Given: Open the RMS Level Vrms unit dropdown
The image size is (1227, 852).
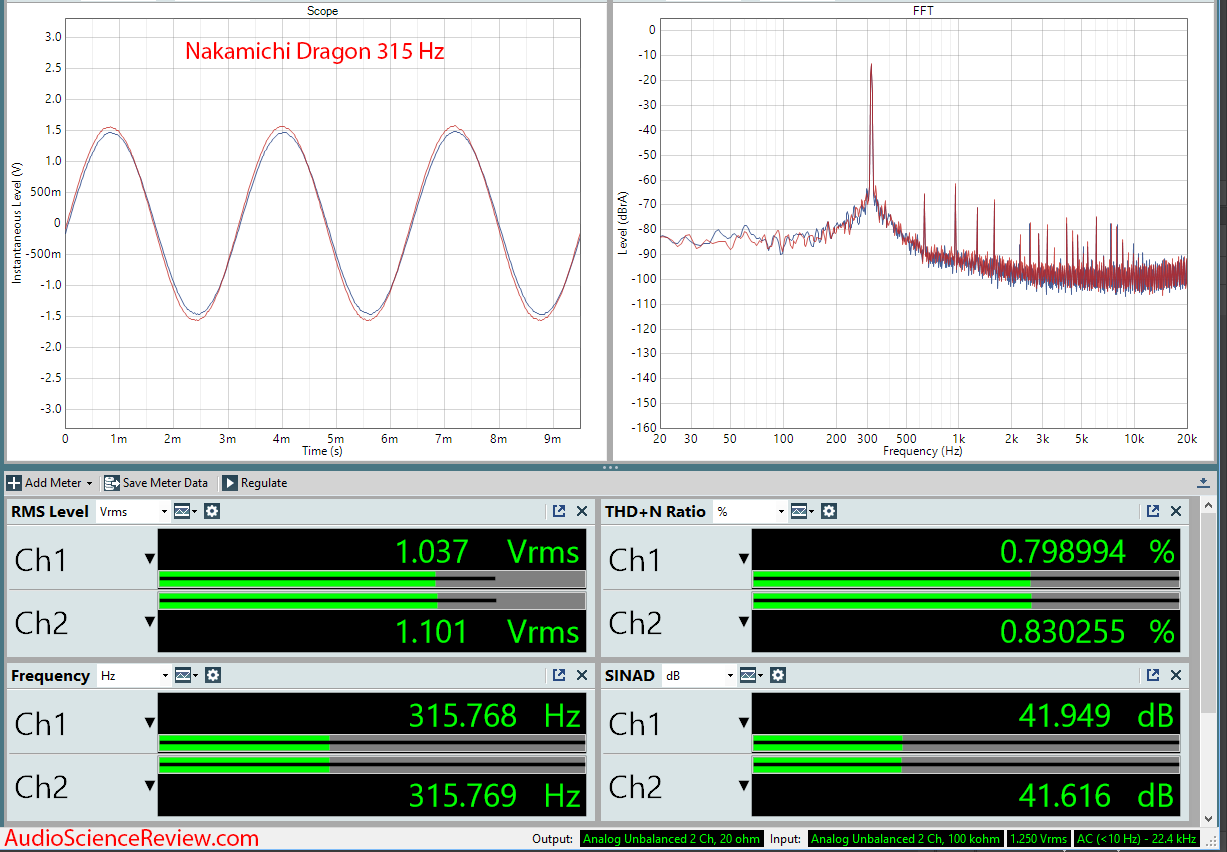Looking at the screenshot, I should tap(133, 511).
